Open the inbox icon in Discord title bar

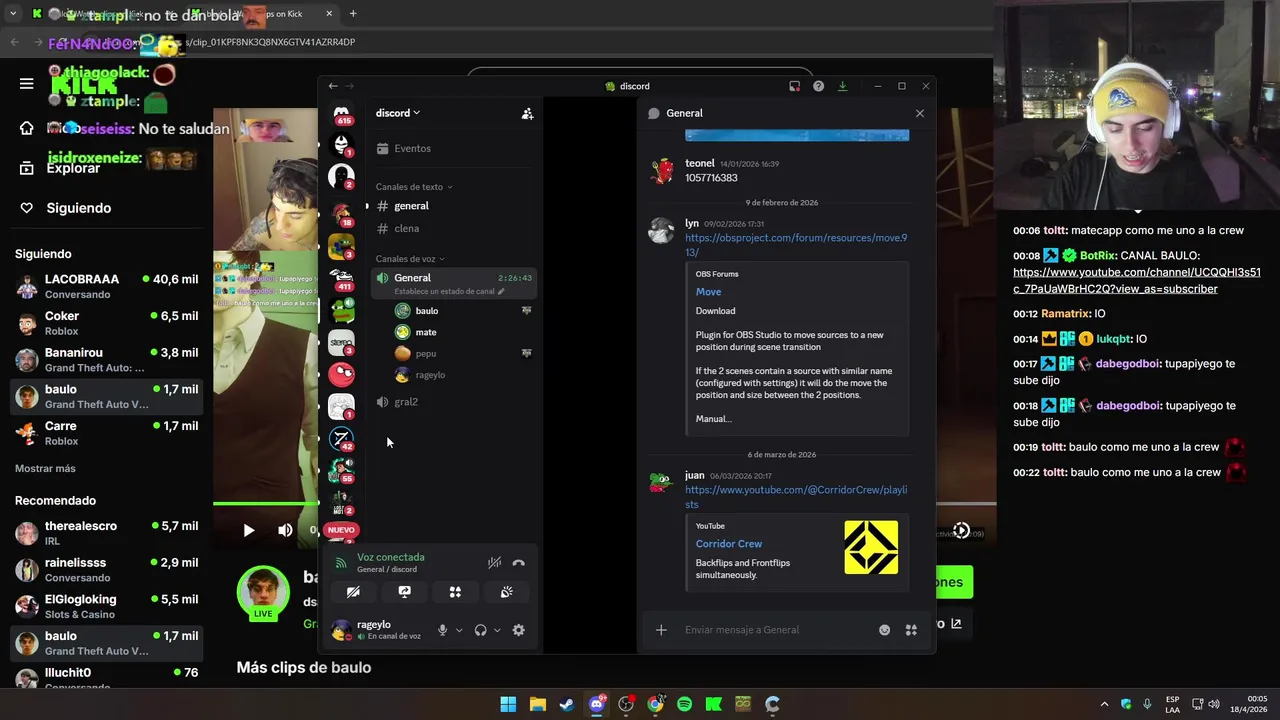(794, 86)
